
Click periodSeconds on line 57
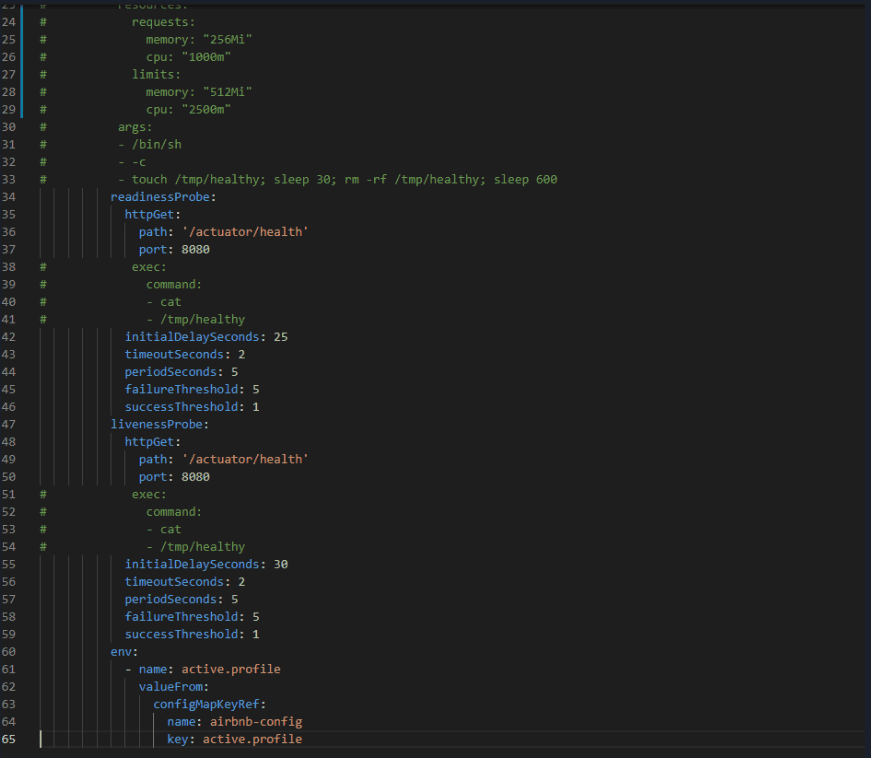click(171, 599)
